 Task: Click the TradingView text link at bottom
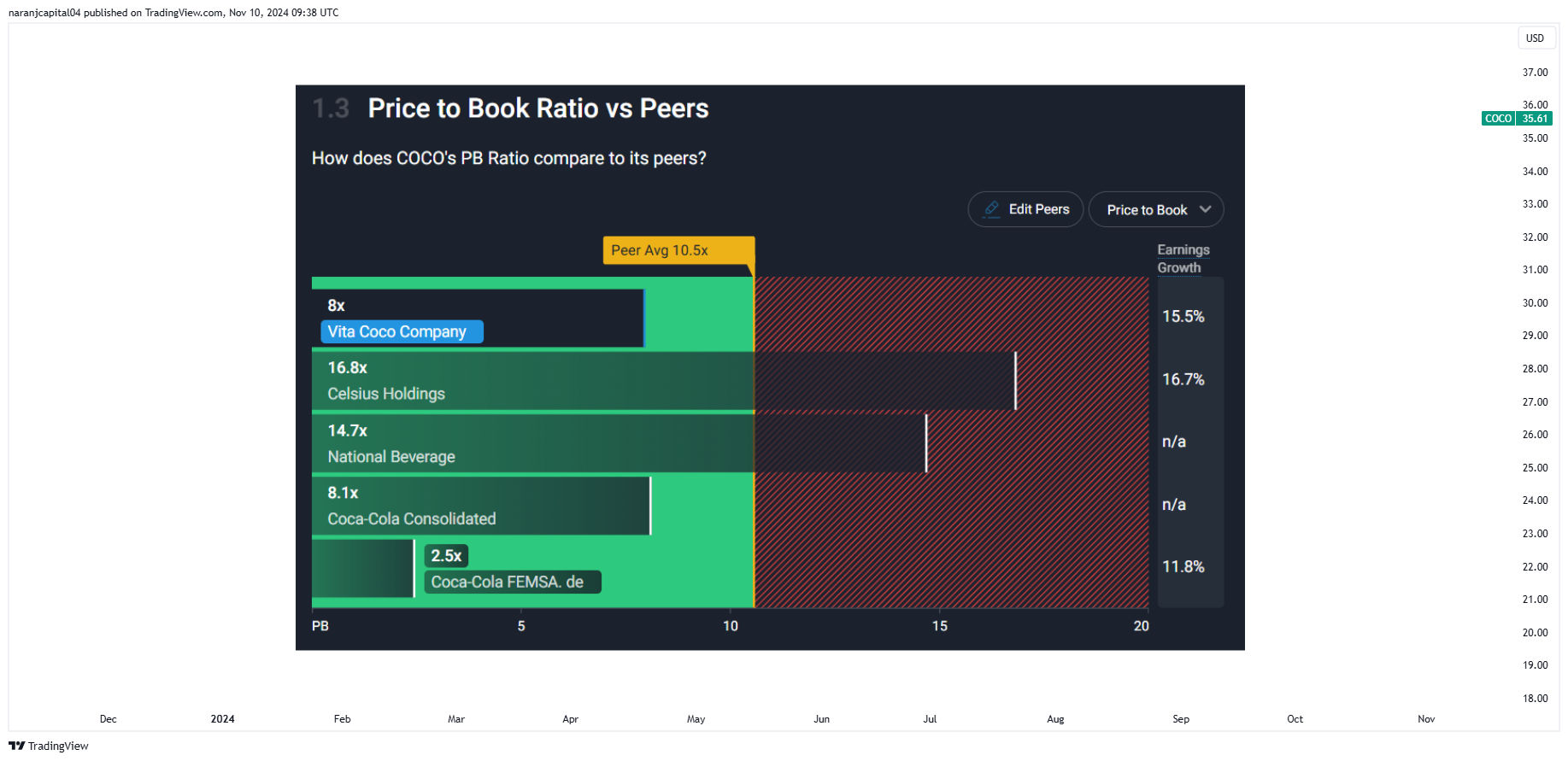(x=58, y=746)
